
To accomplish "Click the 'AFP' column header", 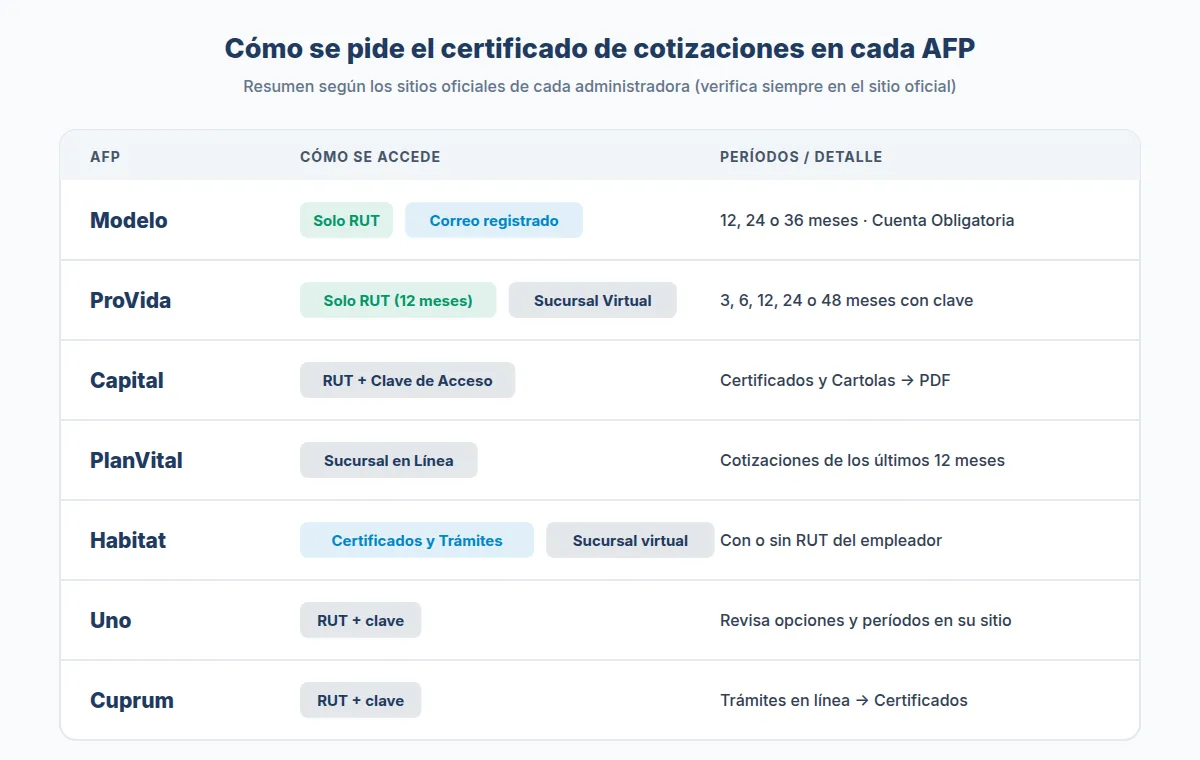I will pos(105,157).
